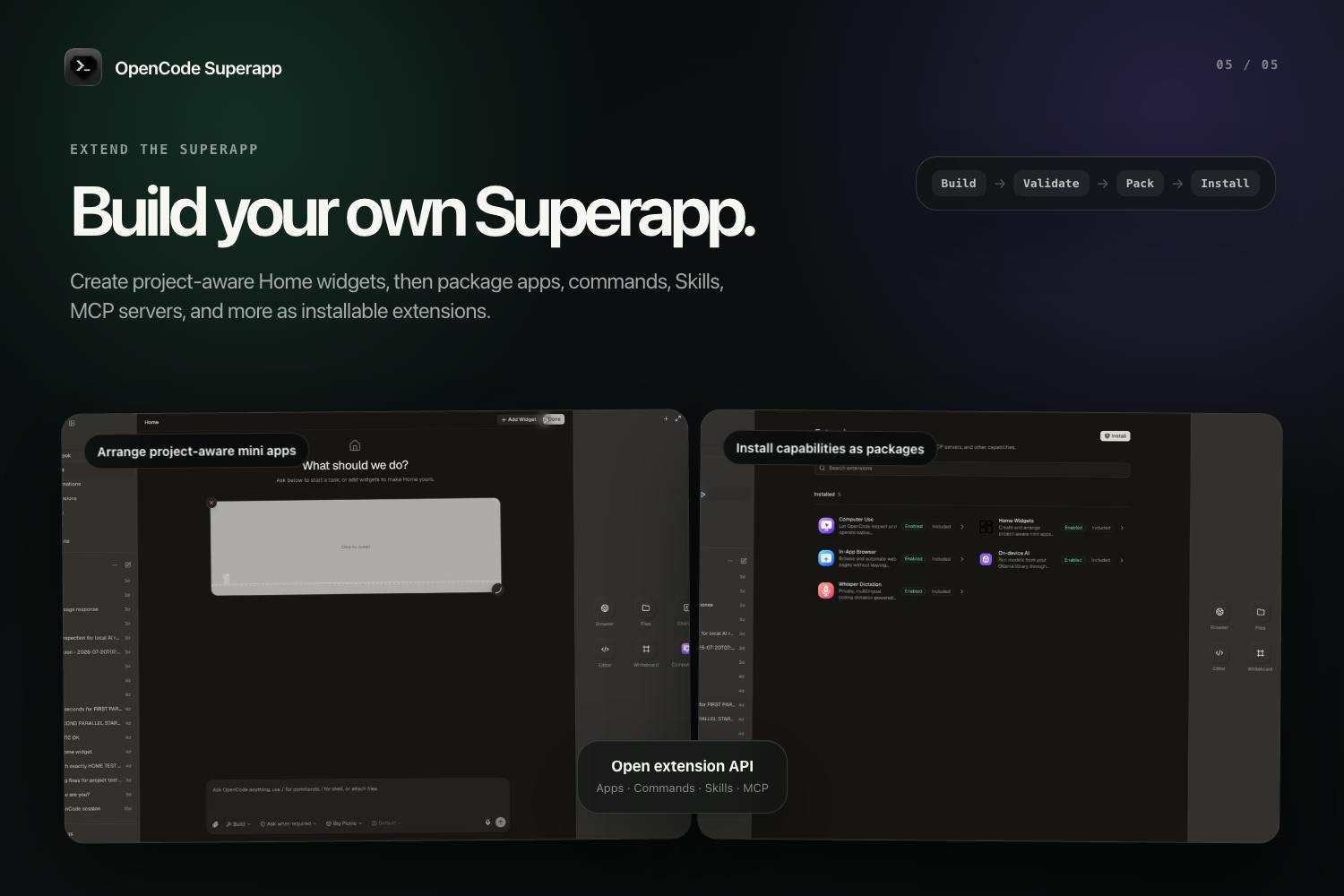
Task: Click the Home Widgets grid icon
Action: (x=986, y=527)
